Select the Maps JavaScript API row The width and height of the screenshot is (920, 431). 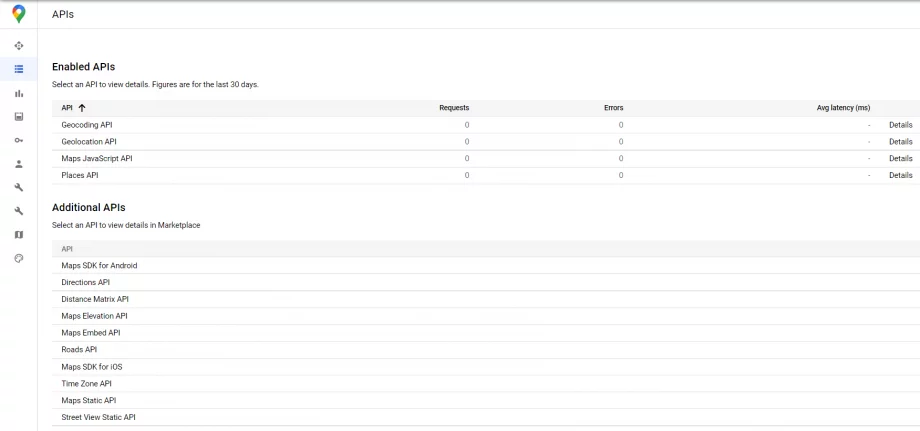pos(486,158)
